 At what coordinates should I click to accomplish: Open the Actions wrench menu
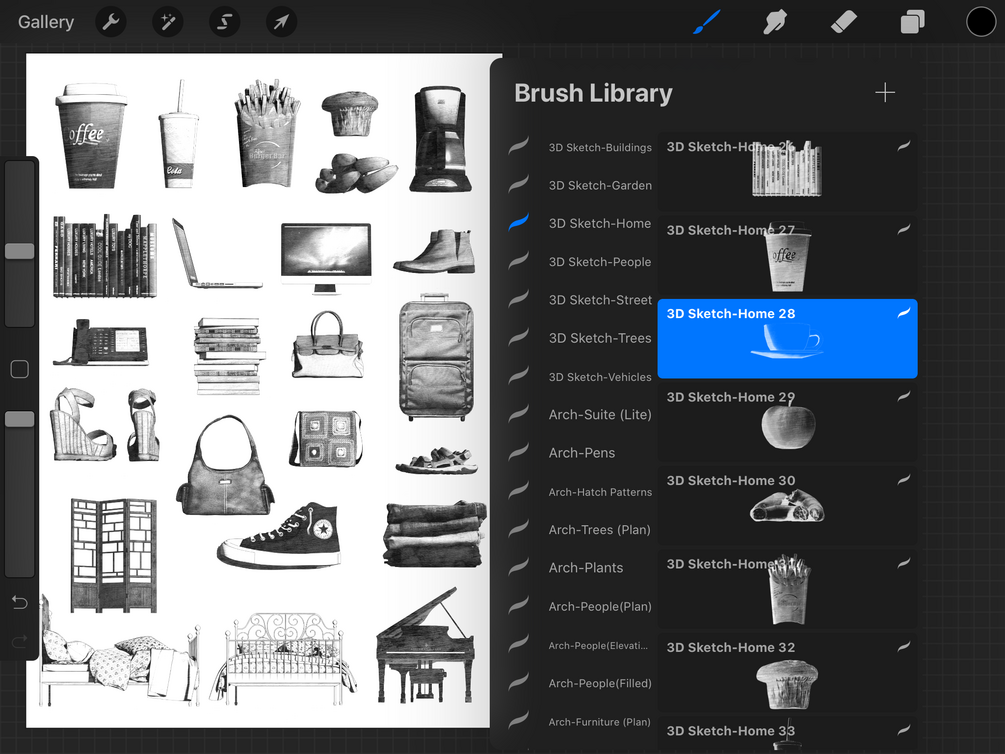point(111,22)
